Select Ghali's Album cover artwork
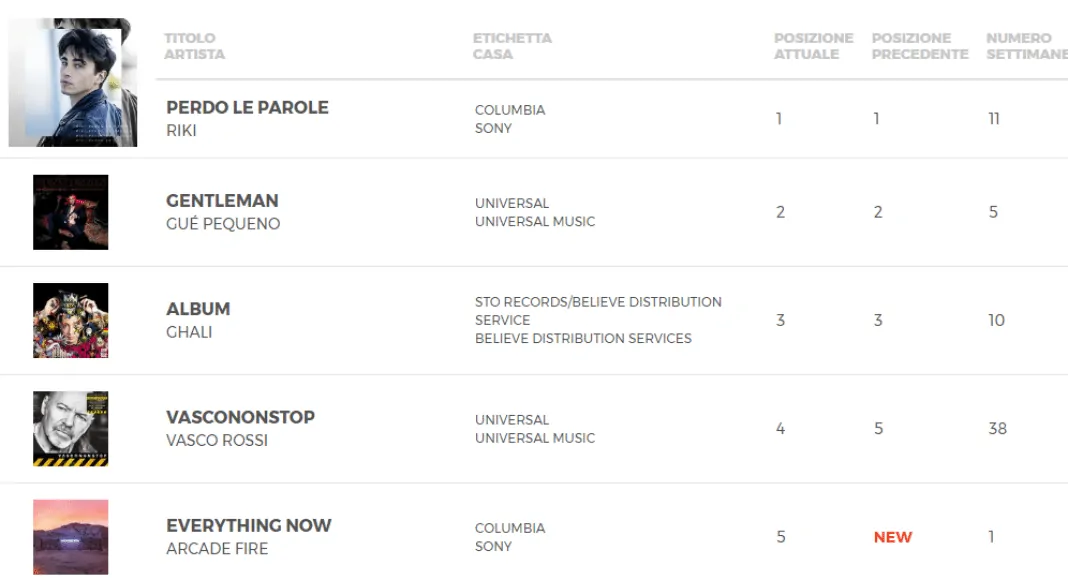 (70, 320)
